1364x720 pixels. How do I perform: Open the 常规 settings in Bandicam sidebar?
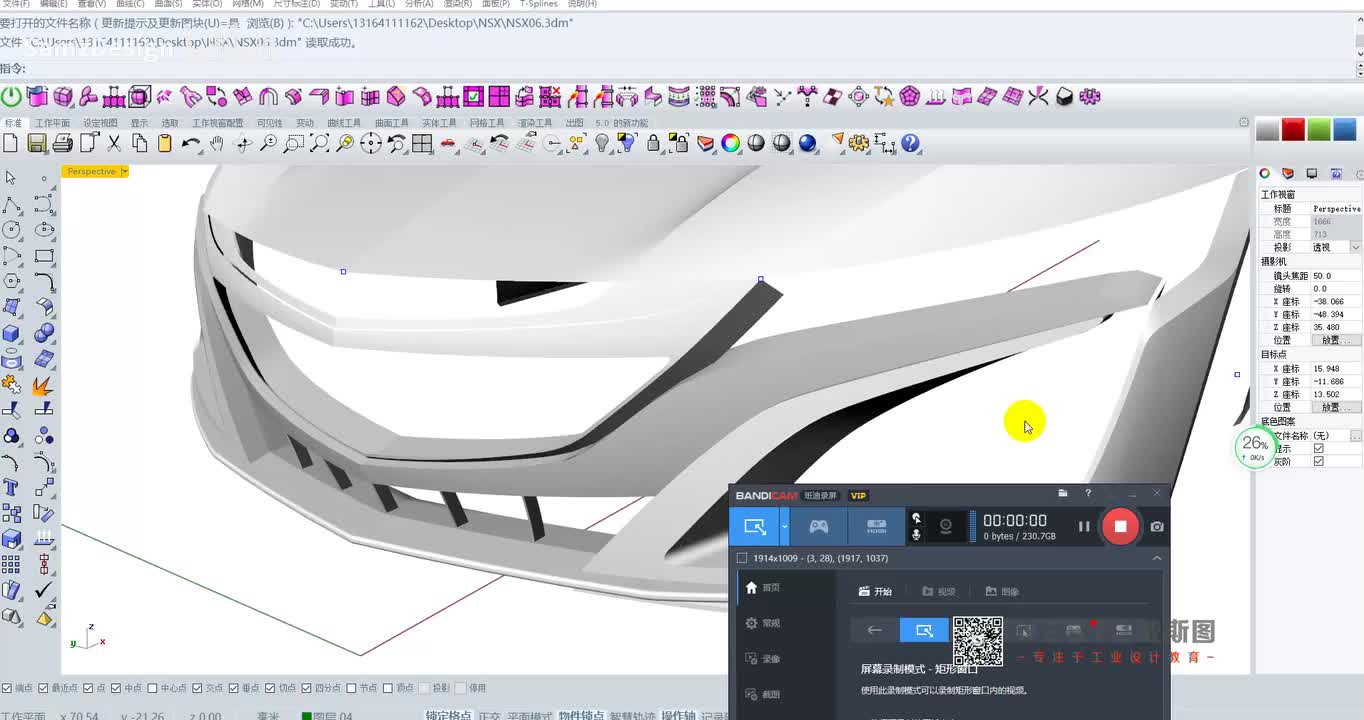(x=763, y=623)
